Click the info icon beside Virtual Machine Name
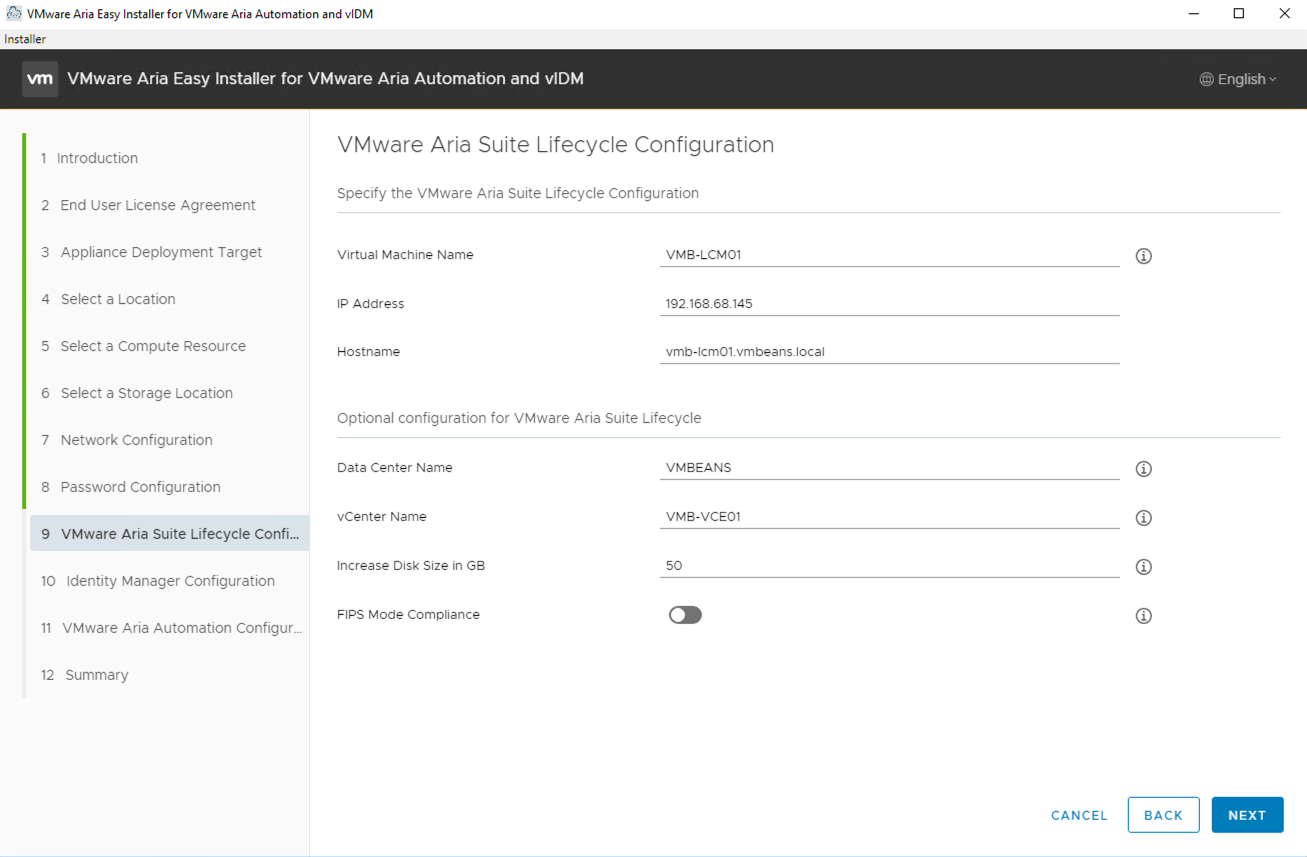 [x=1144, y=256]
